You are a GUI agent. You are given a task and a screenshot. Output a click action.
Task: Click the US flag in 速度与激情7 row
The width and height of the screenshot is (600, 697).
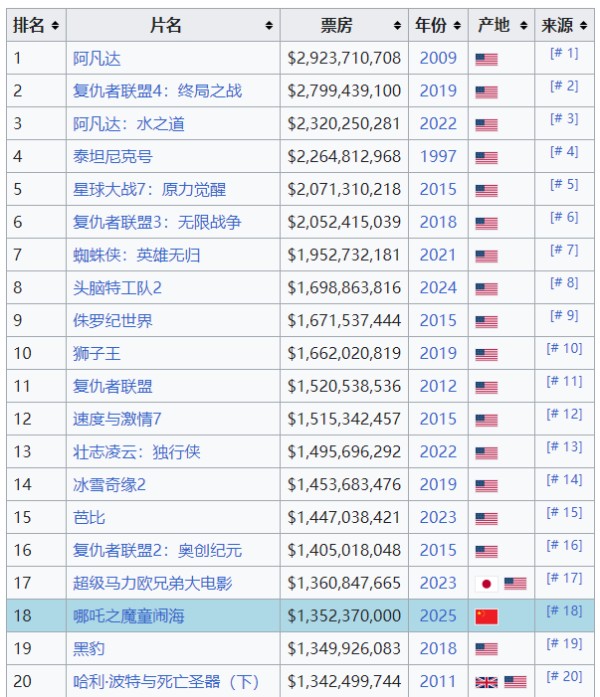(486, 420)
